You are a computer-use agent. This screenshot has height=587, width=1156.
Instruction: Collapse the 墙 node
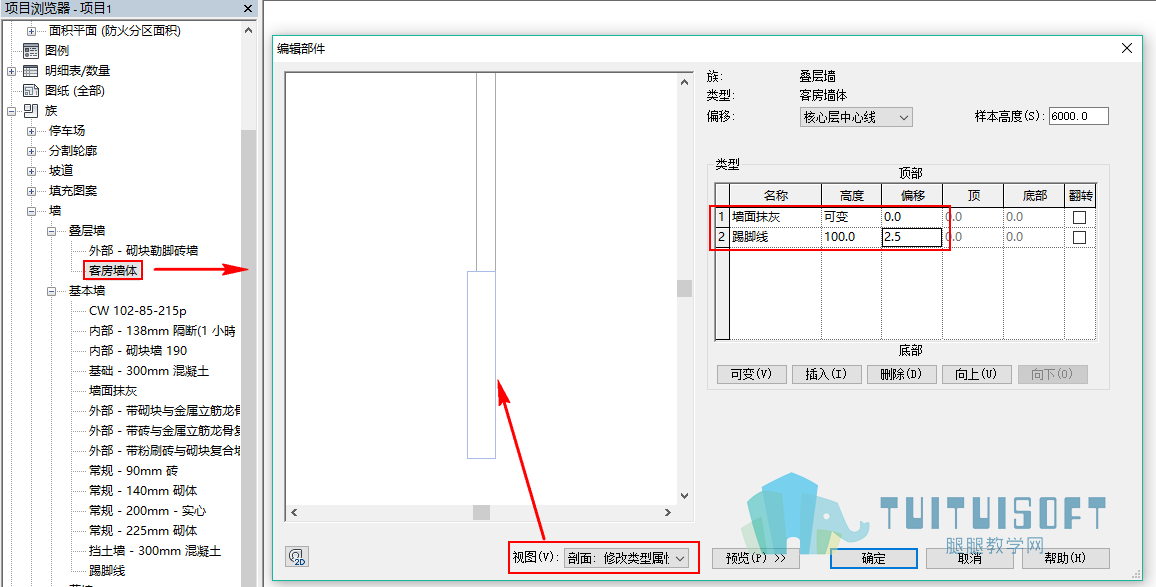coord(32,211)
